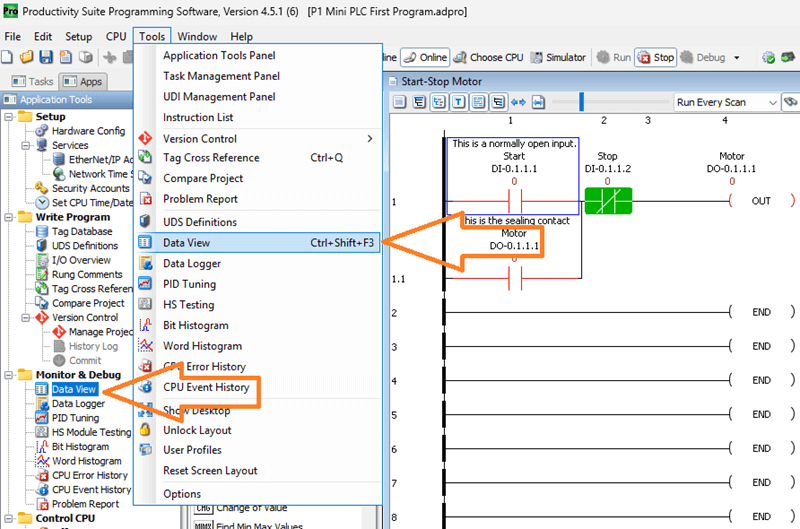Click the Open project folder icon
Screen dimensions: 800x529
(x=27, y=58)
